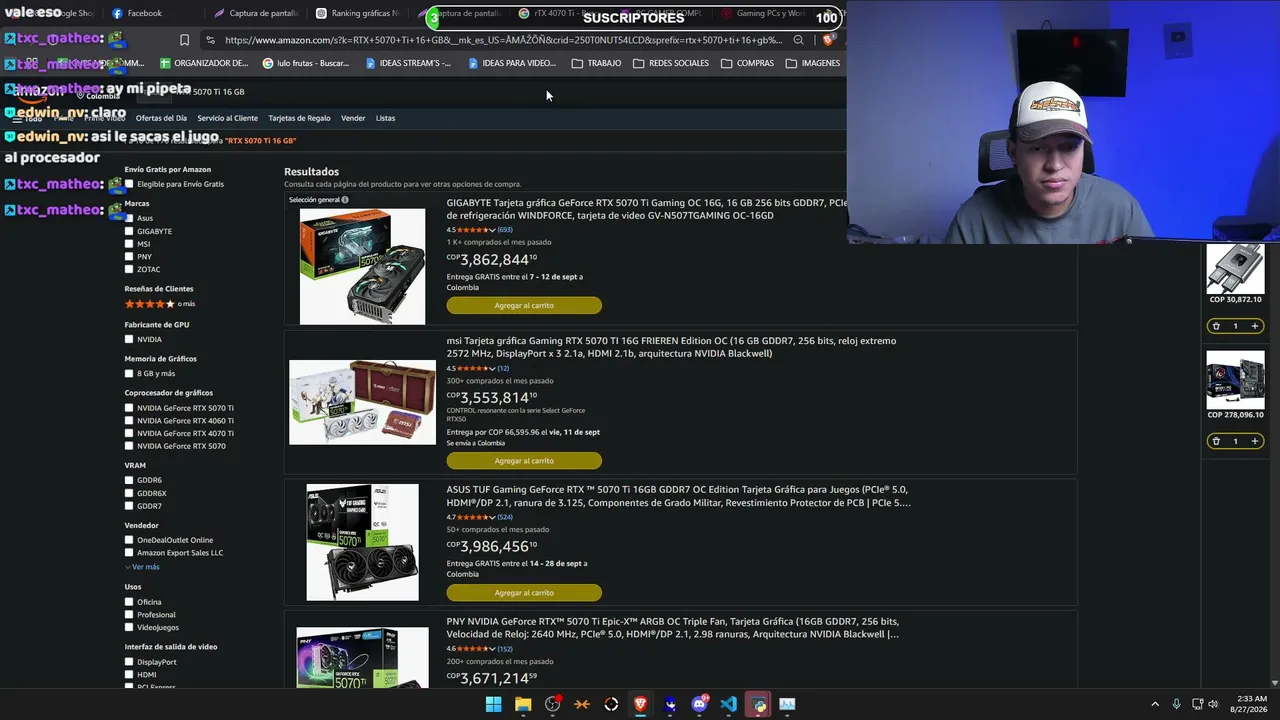This screenshot has height=720, width=1280.
Task: Check NVIDIA GeForce RTX 4060 Ti filter
Action: pos(129,421)
